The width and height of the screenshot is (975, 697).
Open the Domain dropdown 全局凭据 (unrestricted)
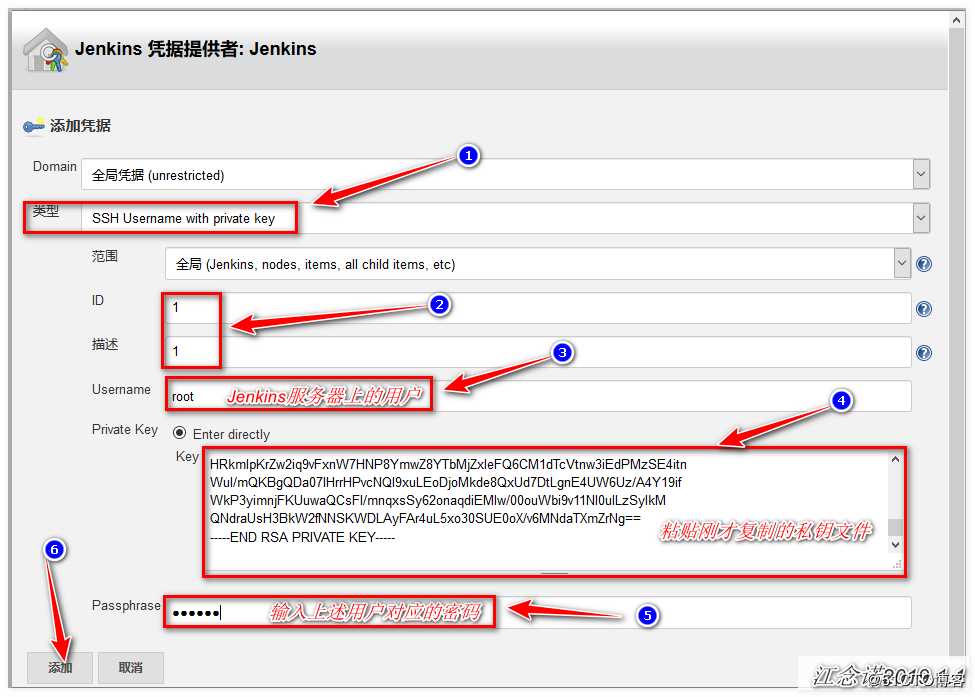(506, 175)
